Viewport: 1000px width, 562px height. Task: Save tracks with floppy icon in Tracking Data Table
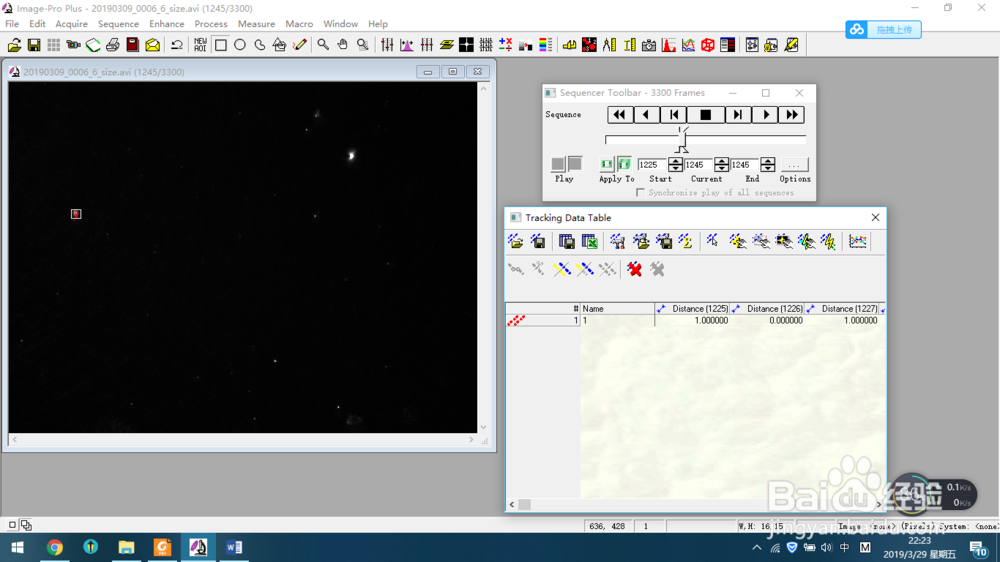538,241
